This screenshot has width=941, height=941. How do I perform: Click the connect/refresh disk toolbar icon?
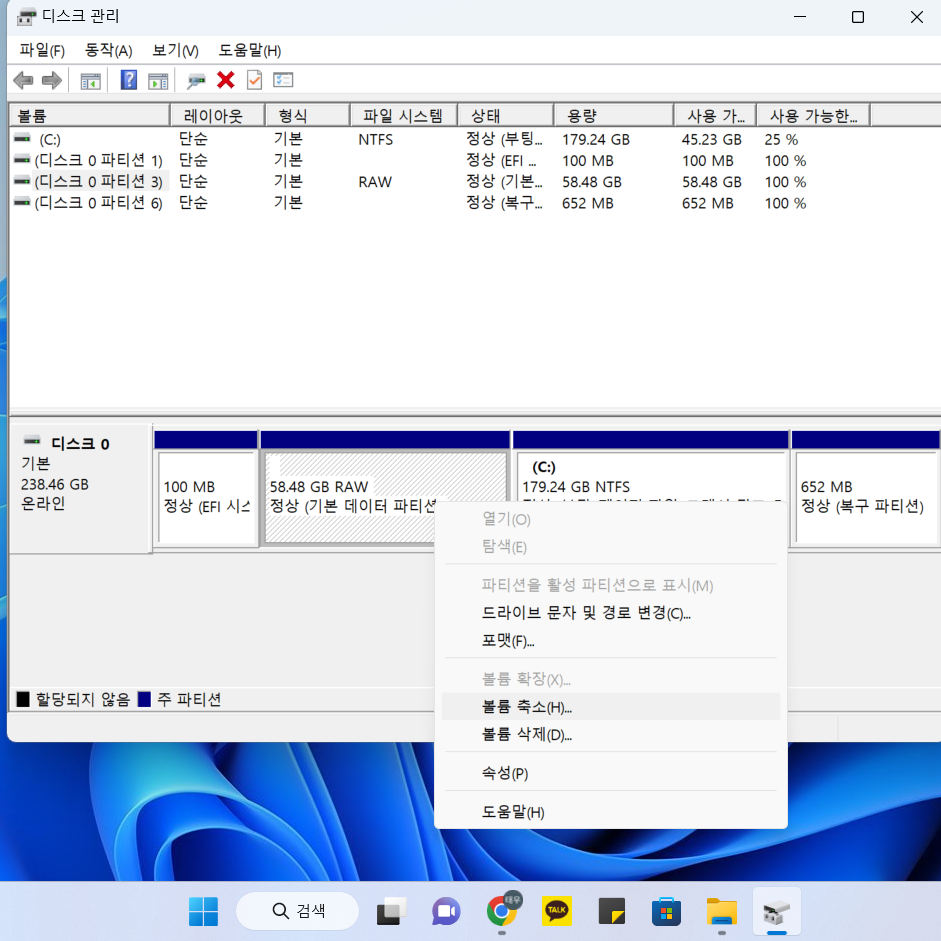tap(196, 80)
